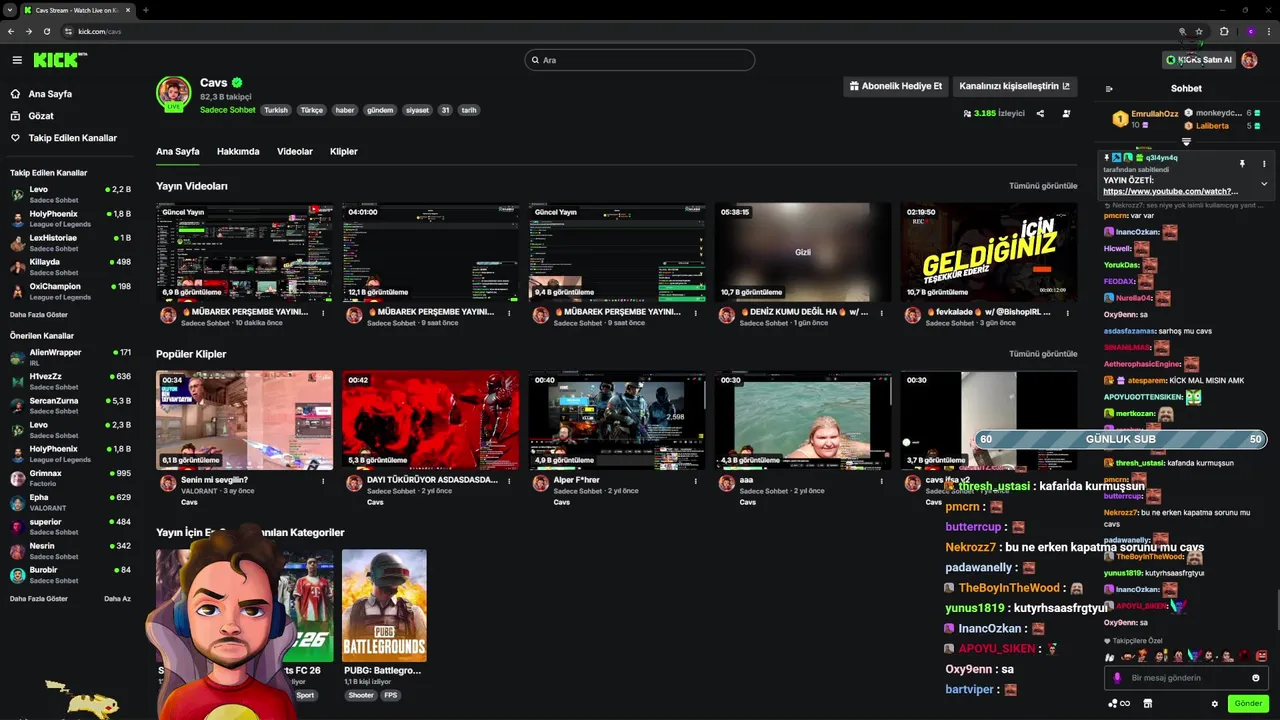Open the shop icon below the chat input
This screenshot has width=1280, height=720.
[1147, 704]
